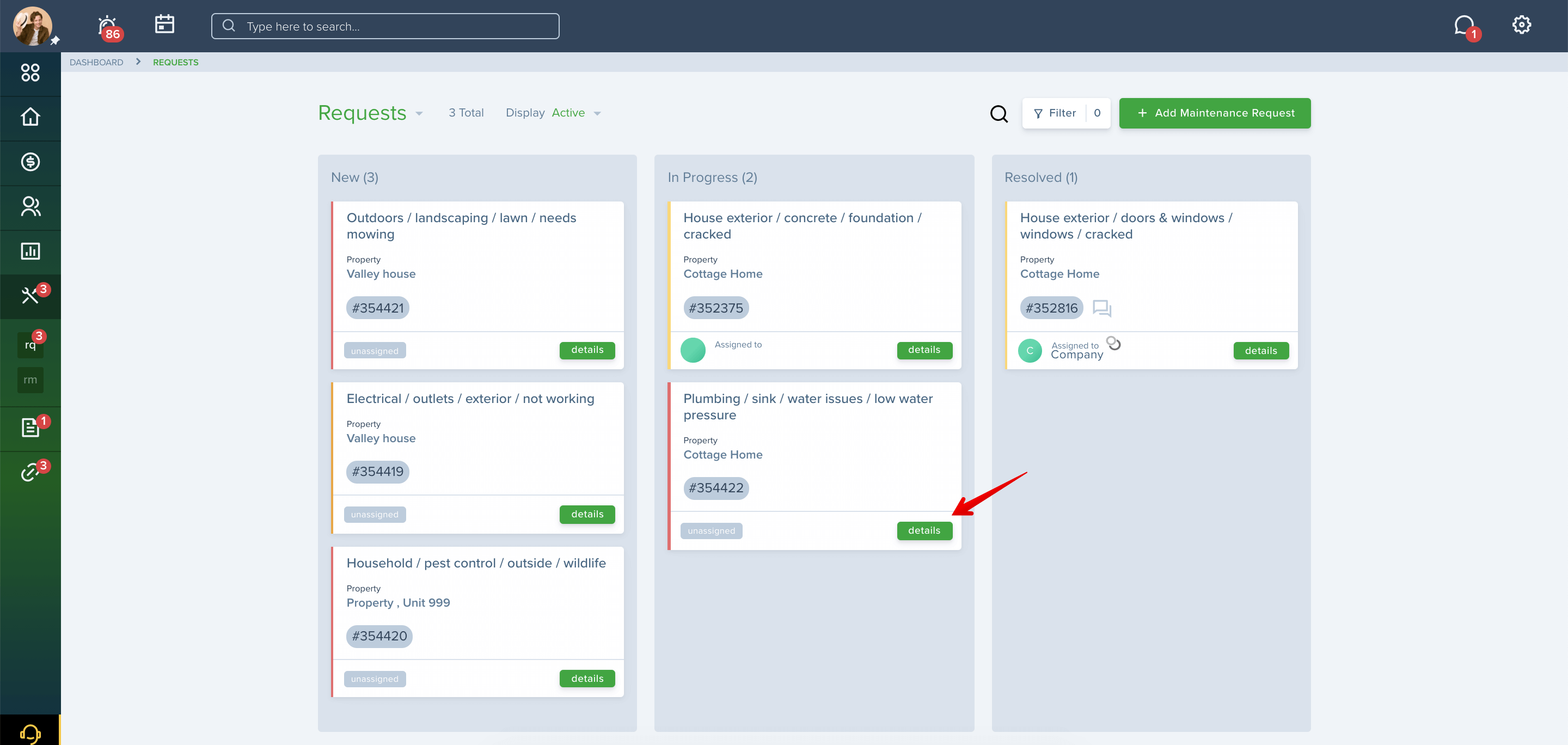Click the '3 Total' count label

(465, 113)
